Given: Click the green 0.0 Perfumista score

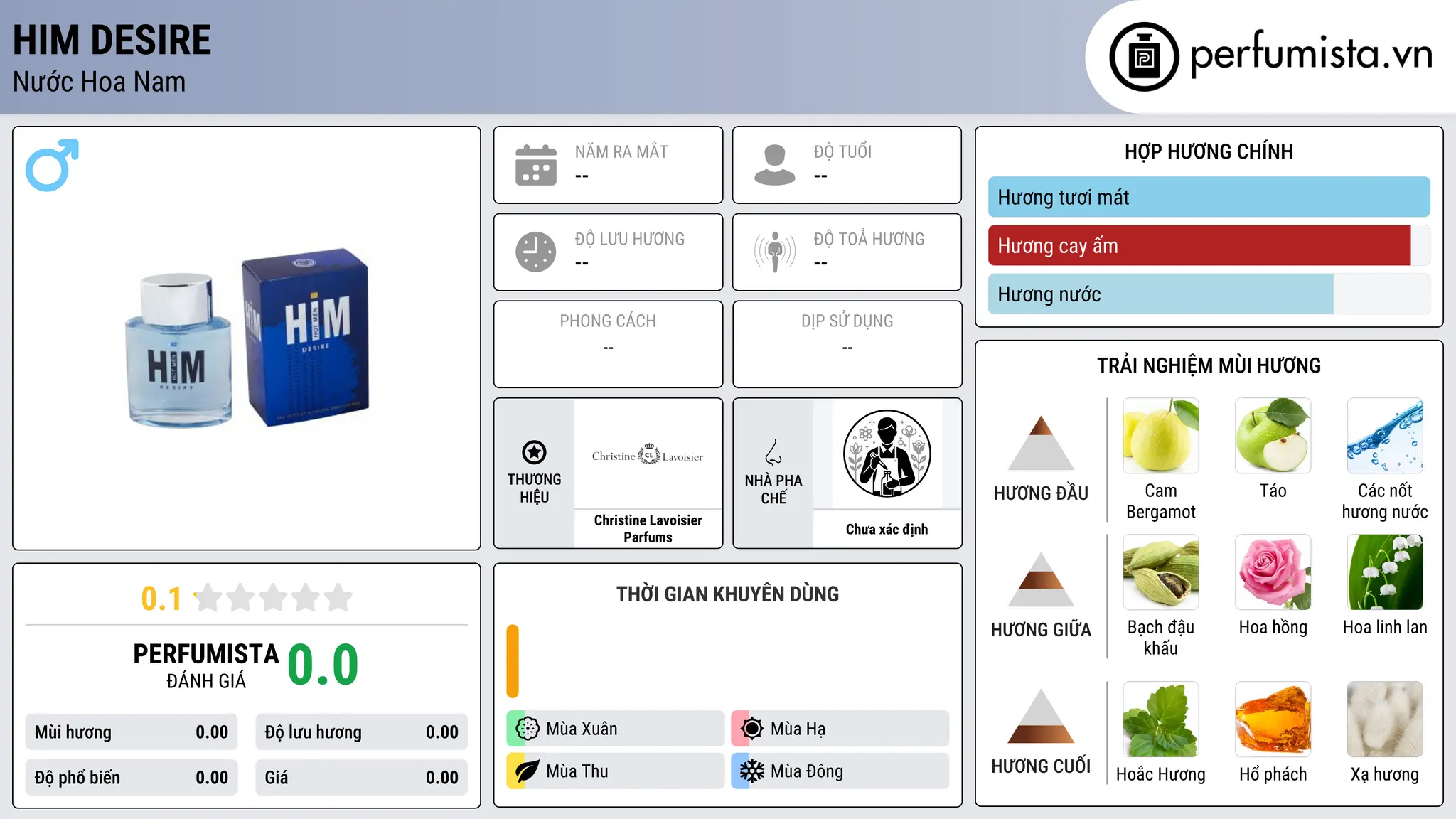Looking at the screenshot, I should [323, 665].
